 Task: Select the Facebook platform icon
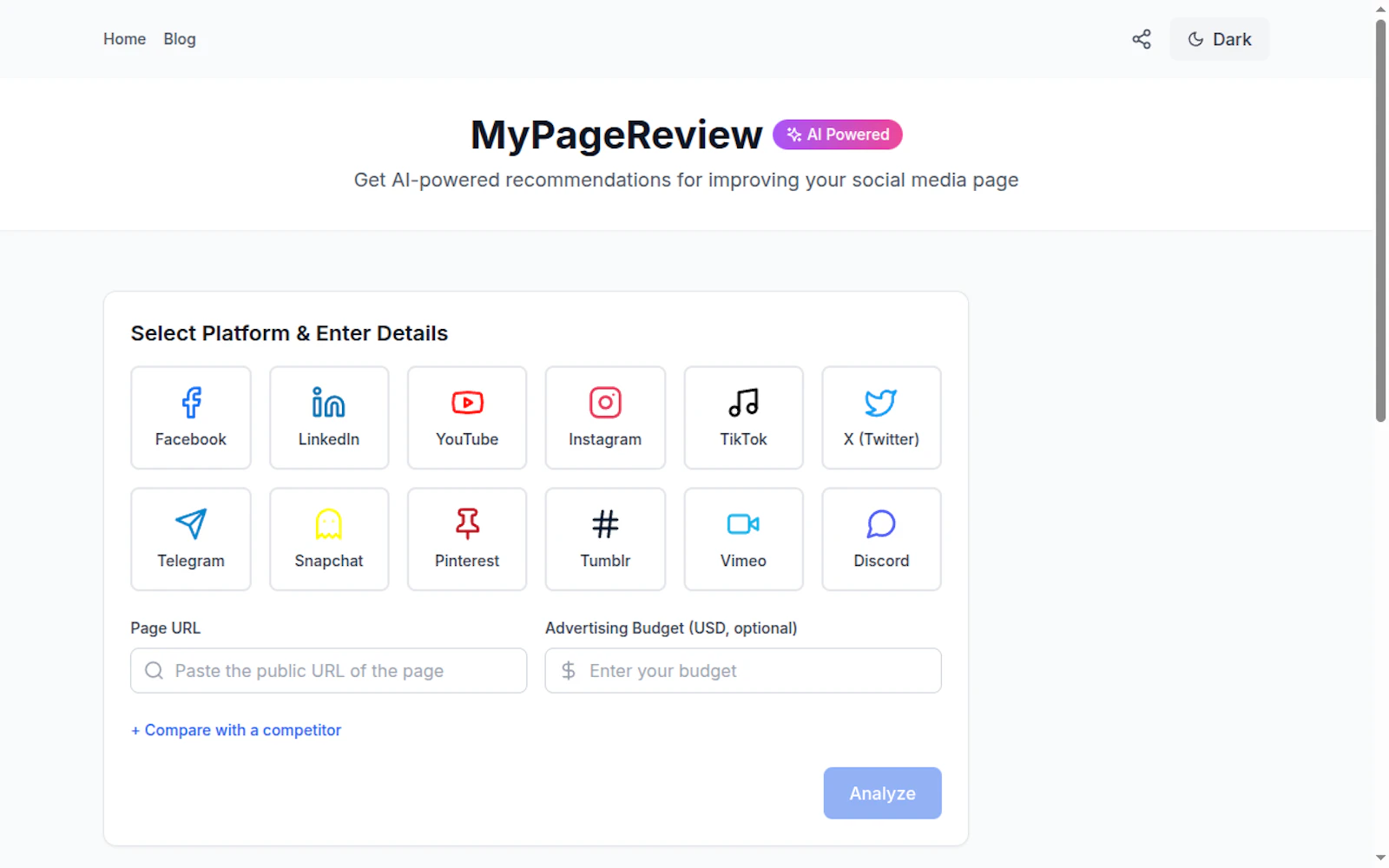[x=191, y=403]
